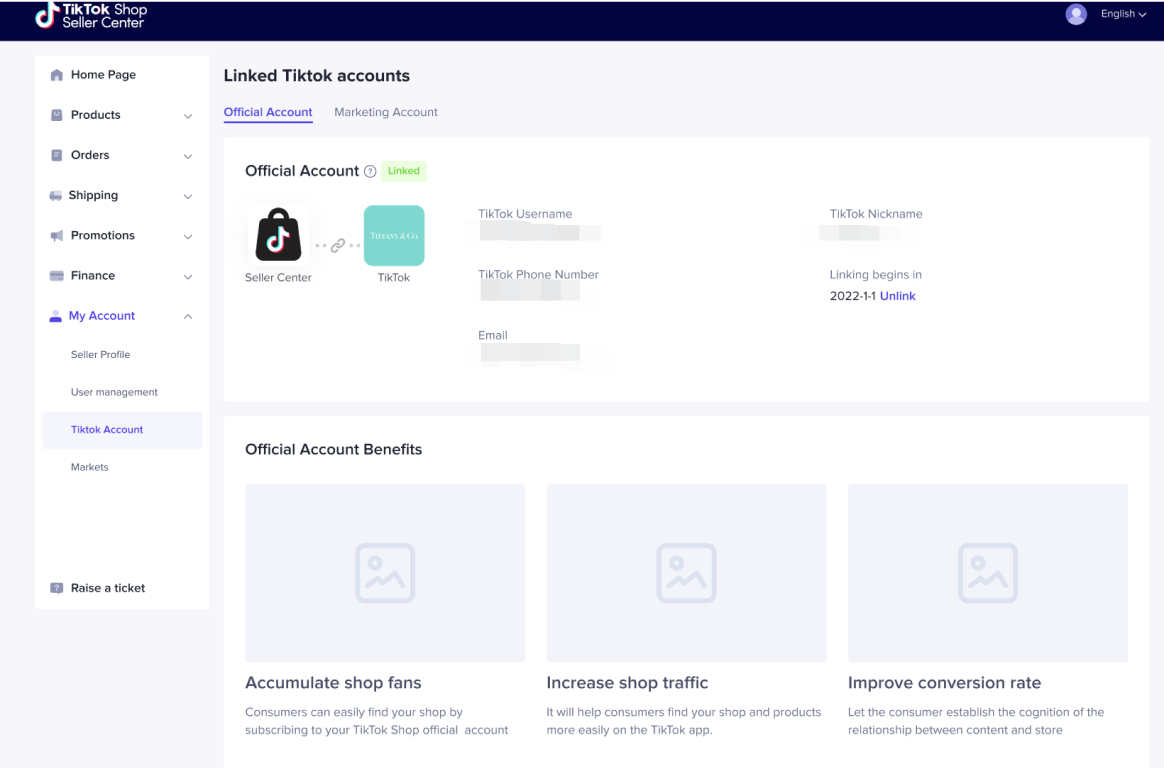Open the English language dropdown
The height and width of the screenshot is (768, 1164).
(1123, 14)
